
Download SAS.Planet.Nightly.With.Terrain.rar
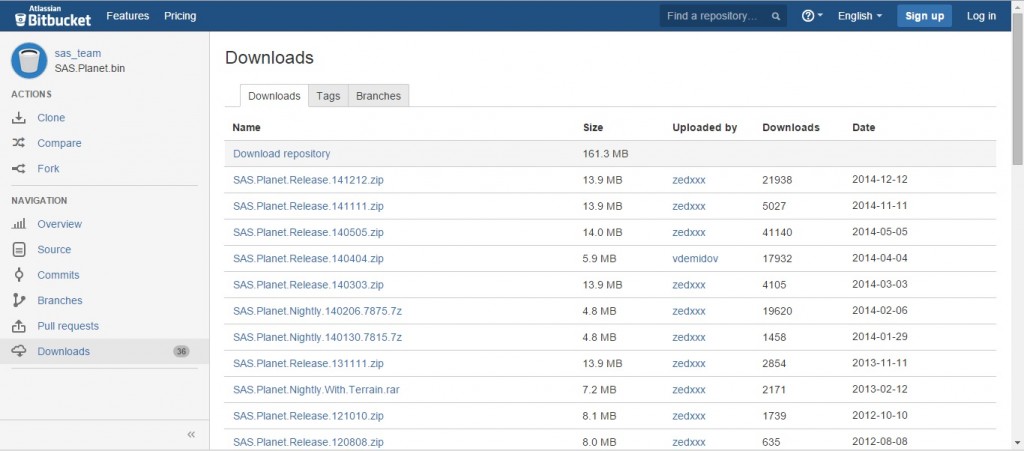[316, 390]
